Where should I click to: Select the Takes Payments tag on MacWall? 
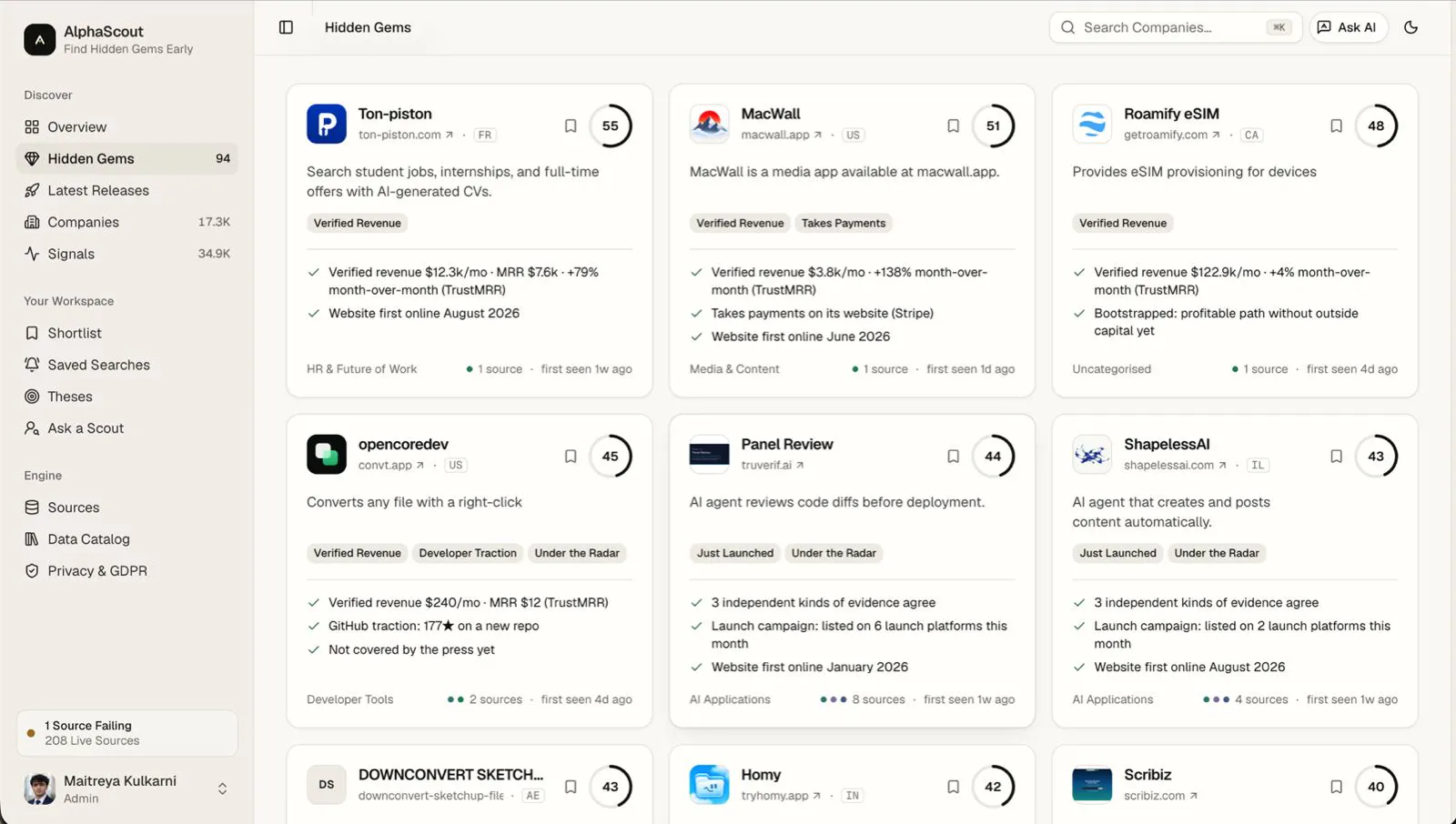[x=843, y=223]
